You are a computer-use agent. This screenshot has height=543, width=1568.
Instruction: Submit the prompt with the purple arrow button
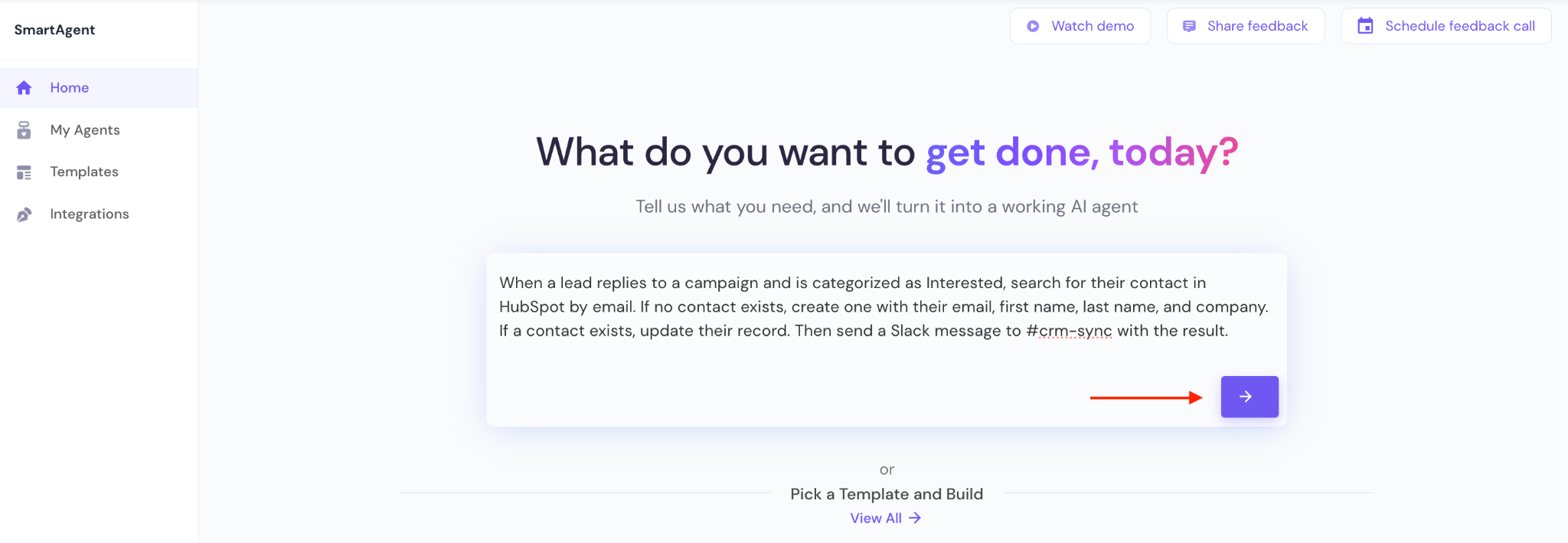[x=1249, y=397]
